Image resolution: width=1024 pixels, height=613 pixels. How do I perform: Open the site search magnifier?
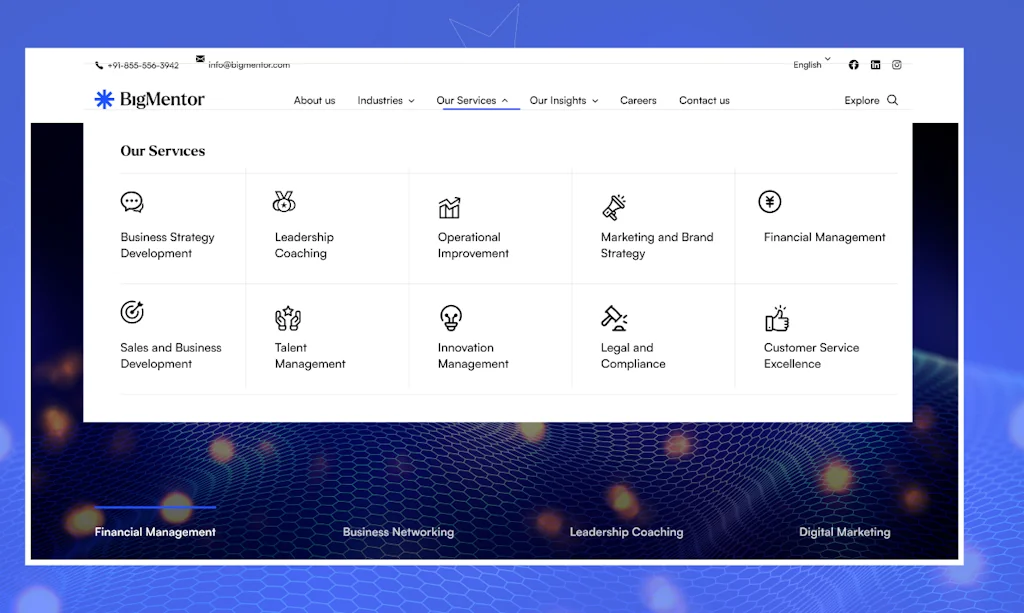pos(893,100)
